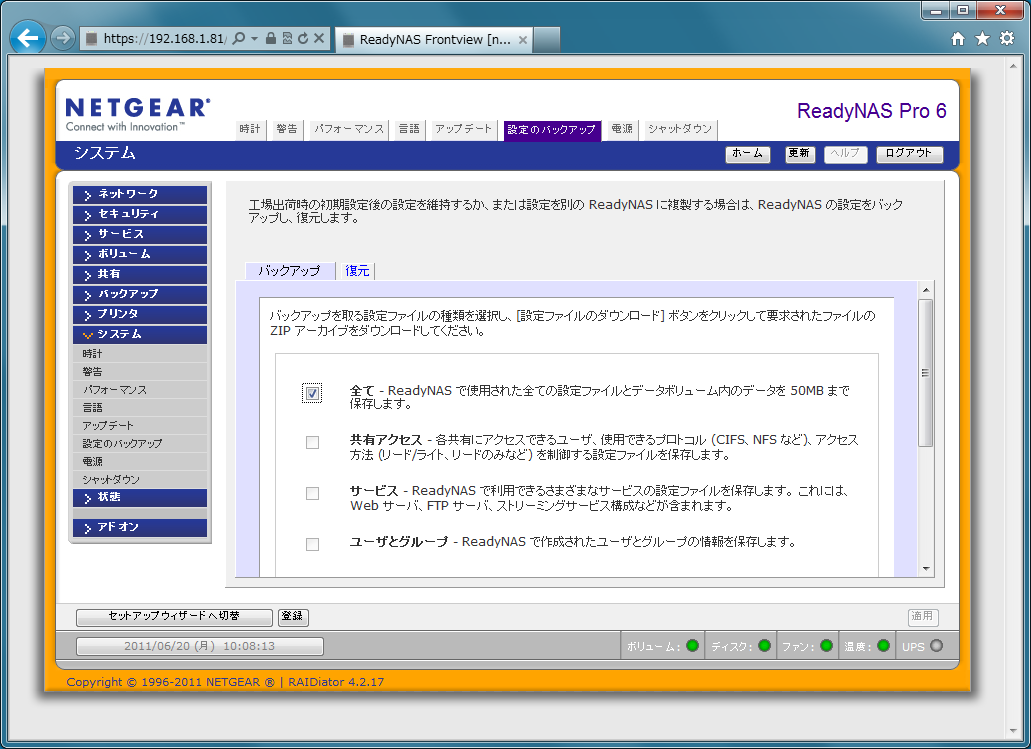Click the ログアウト button
The image size is (1031, 749).
909,154
